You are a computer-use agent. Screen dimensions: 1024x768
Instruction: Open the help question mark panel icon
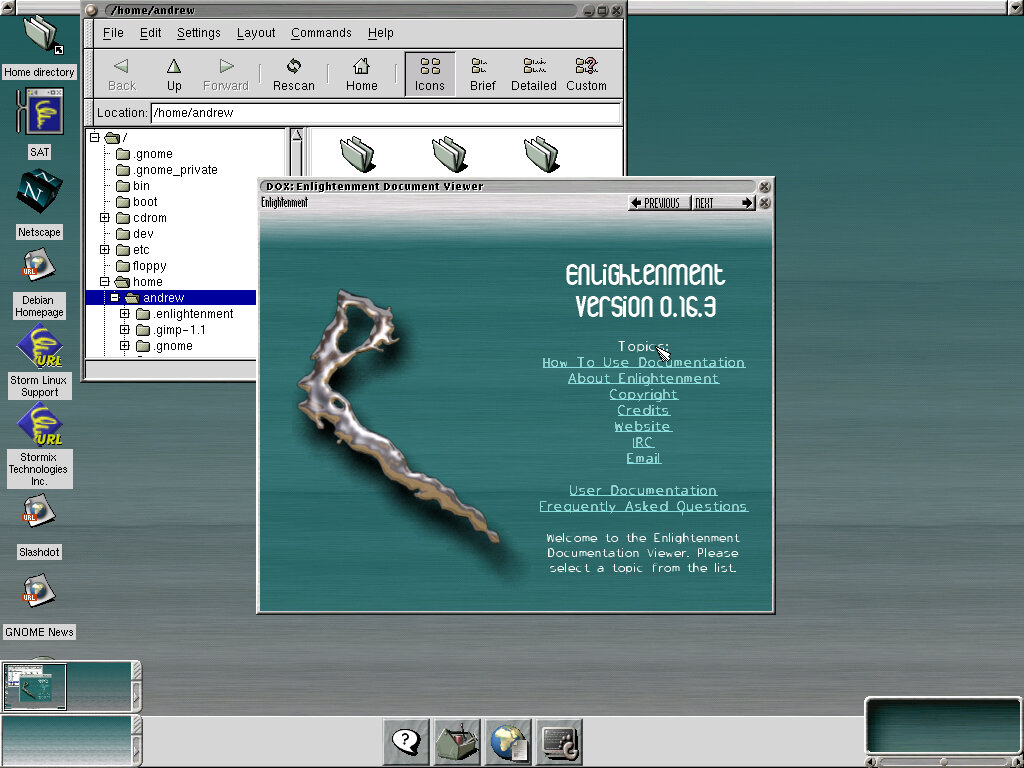click(406, 742)
